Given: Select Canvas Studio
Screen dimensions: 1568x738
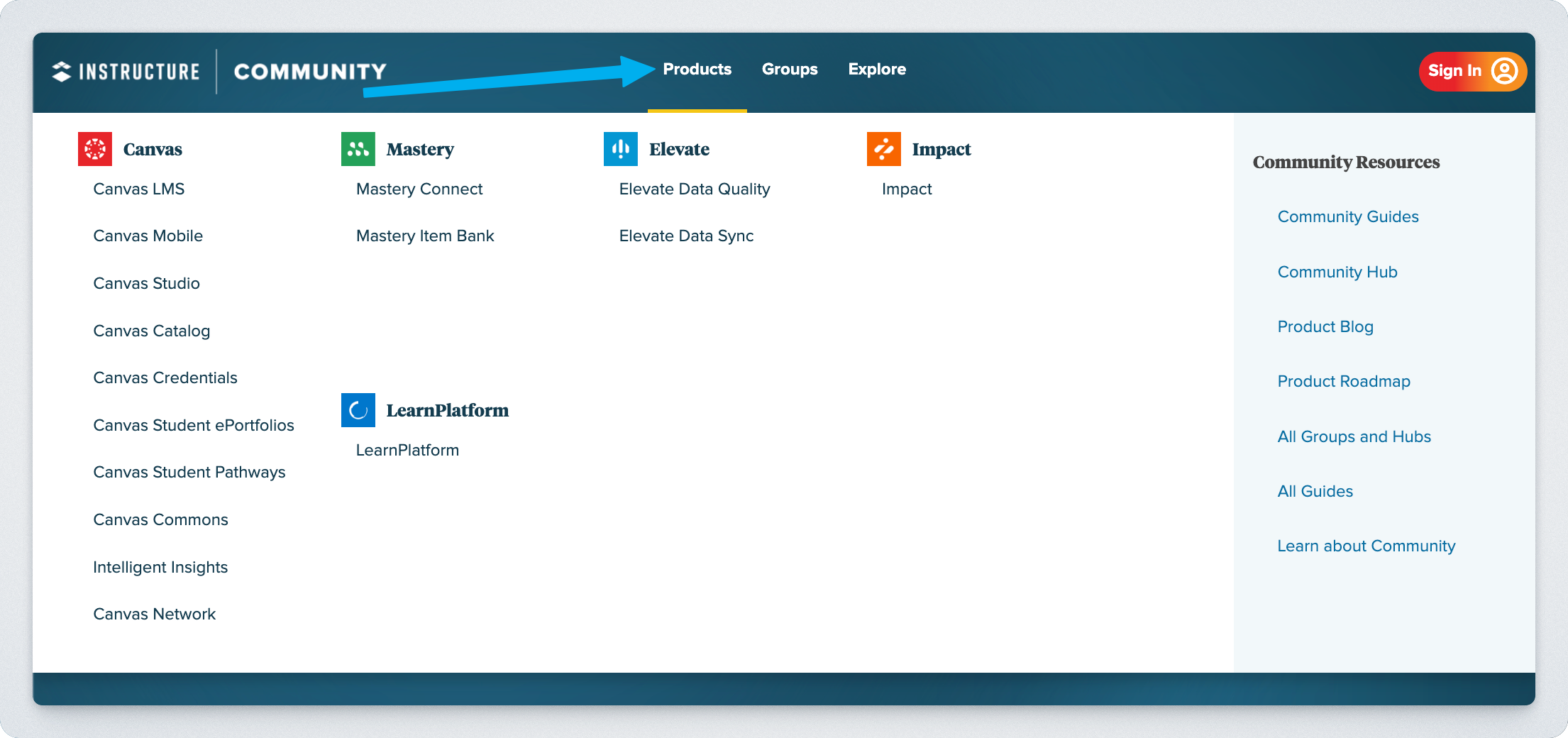Looking at the screenshot, I should pyautogui.click(x=147, y=283).
